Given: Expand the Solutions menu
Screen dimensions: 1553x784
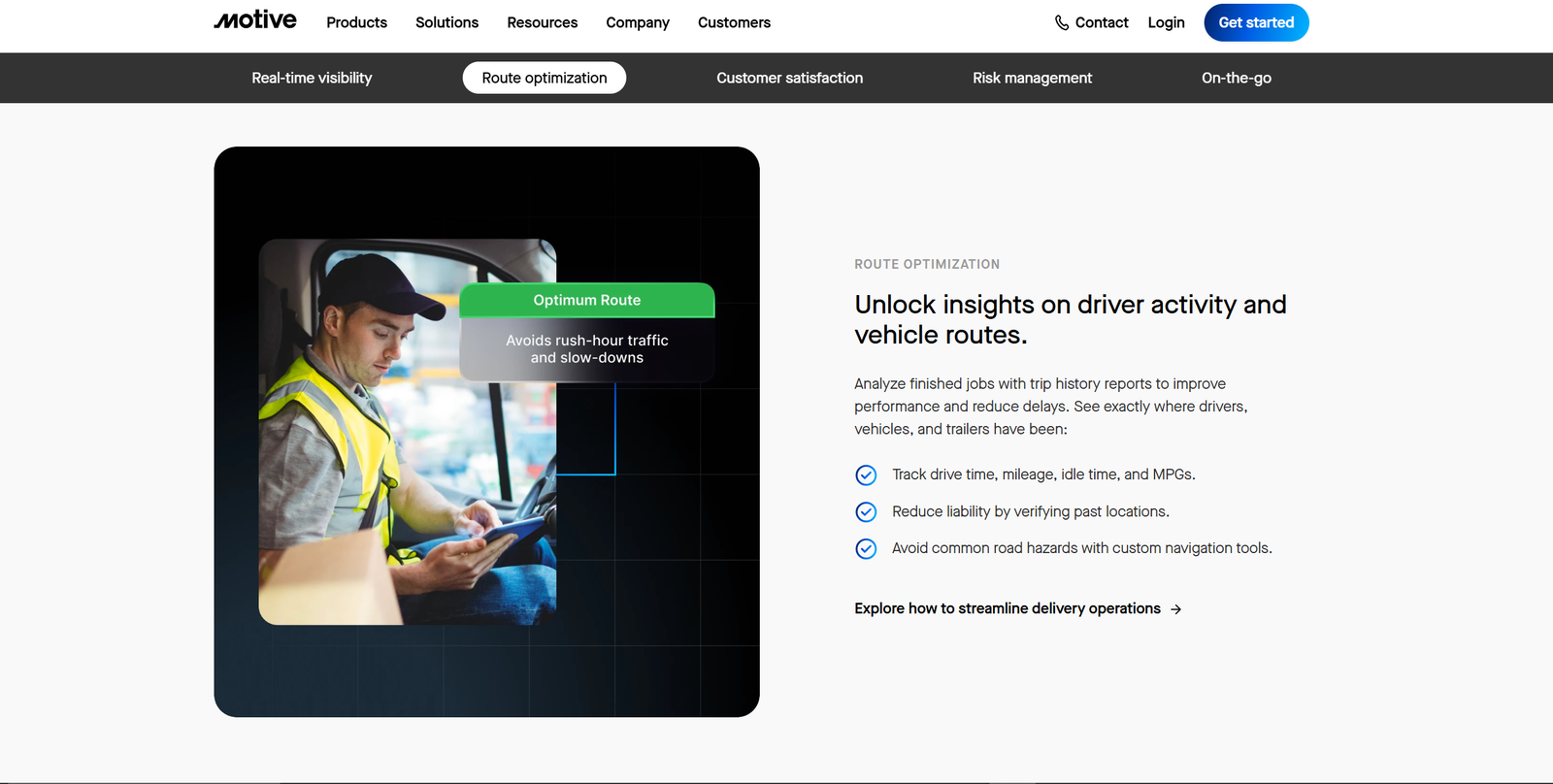Looking at the screenshot, I should click(446, 22).
